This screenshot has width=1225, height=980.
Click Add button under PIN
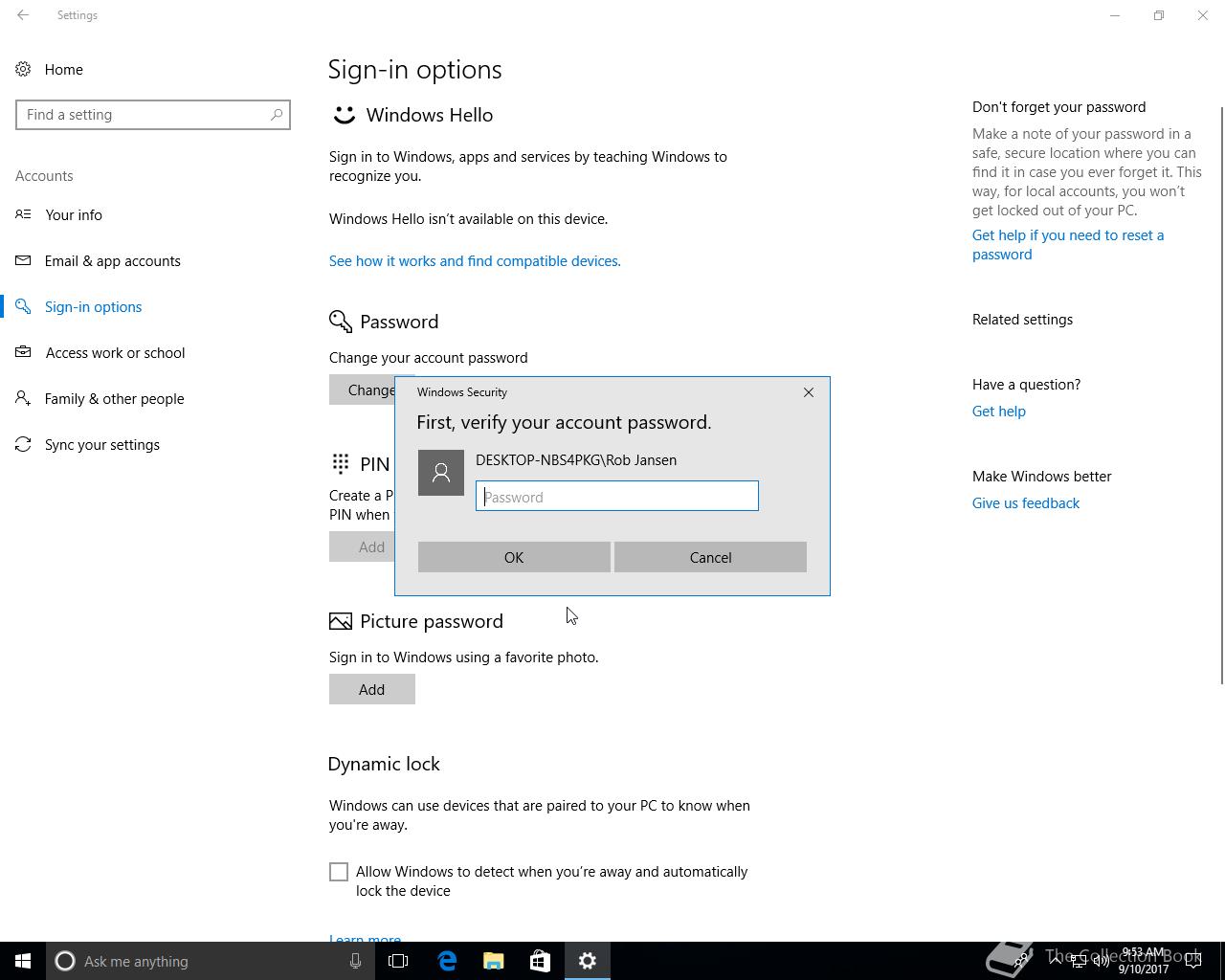(x=363, y=546)
